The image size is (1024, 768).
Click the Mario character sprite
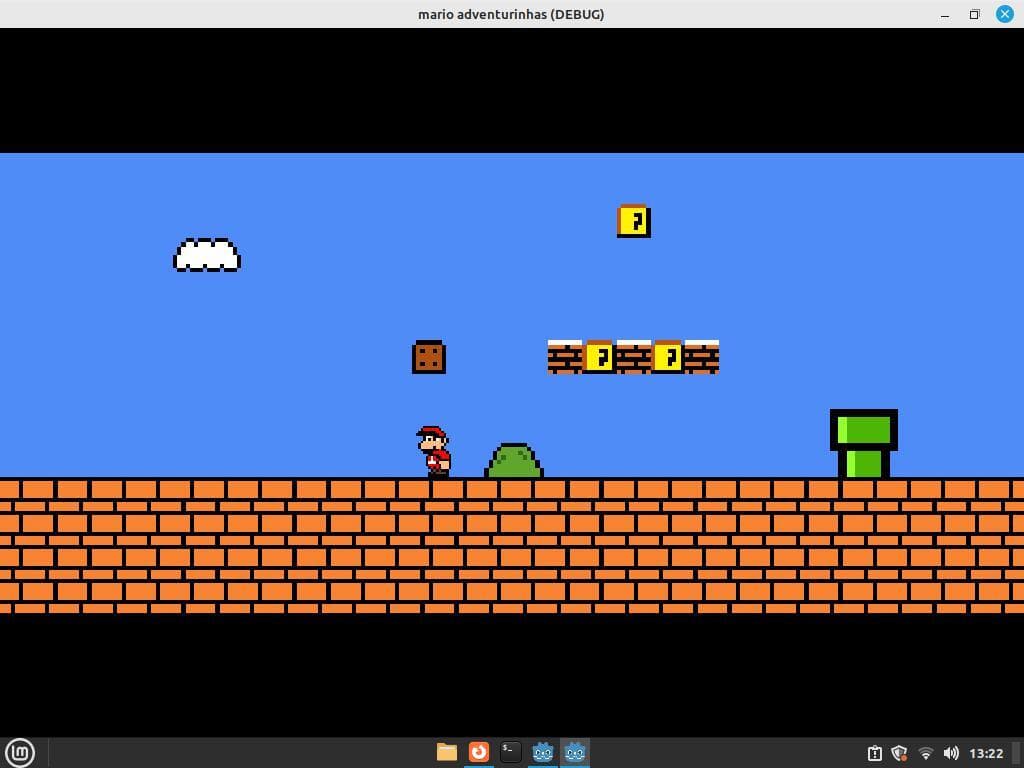pyautogui.click(x=434, y=452)
